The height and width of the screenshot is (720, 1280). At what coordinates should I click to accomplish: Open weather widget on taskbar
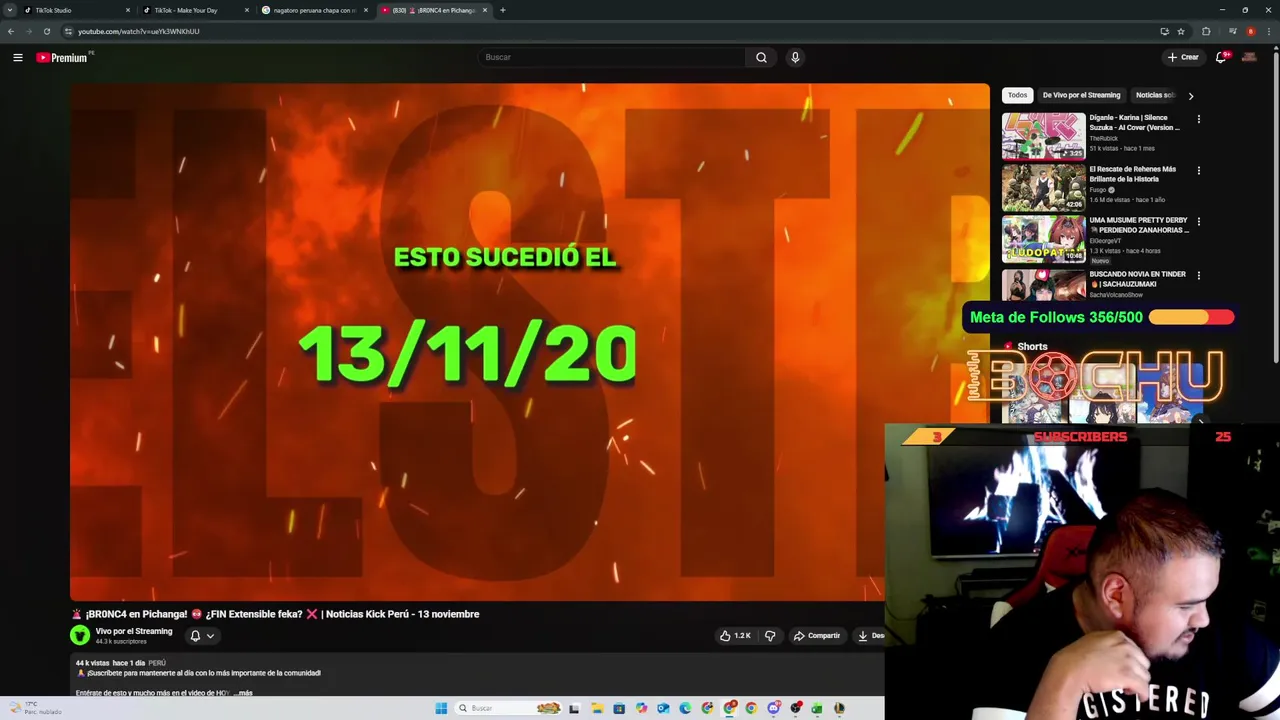pyautogui.click(x=34, y=708)
